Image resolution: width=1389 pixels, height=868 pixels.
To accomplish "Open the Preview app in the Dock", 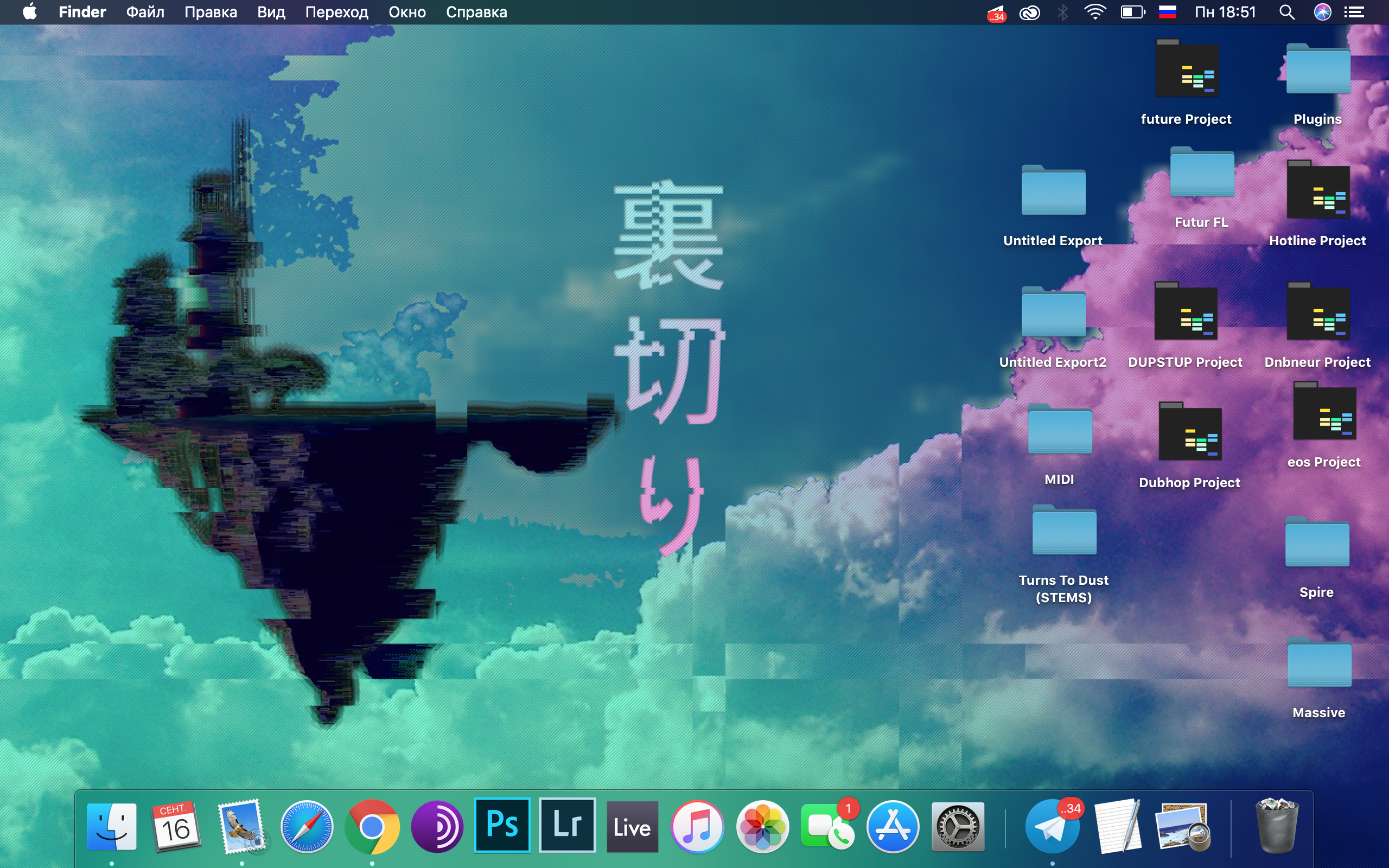I will click(x=1183, y=826).
